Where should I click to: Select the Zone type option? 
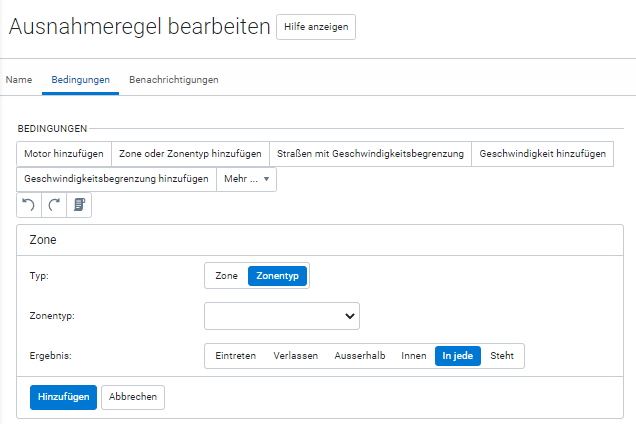point(226,275)
